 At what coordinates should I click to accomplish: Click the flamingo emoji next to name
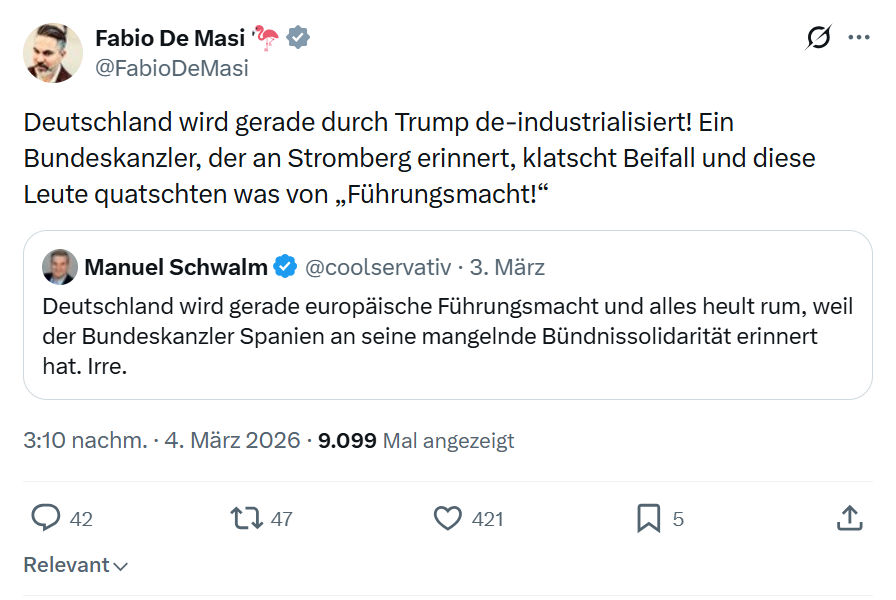[x=265, y=38]
